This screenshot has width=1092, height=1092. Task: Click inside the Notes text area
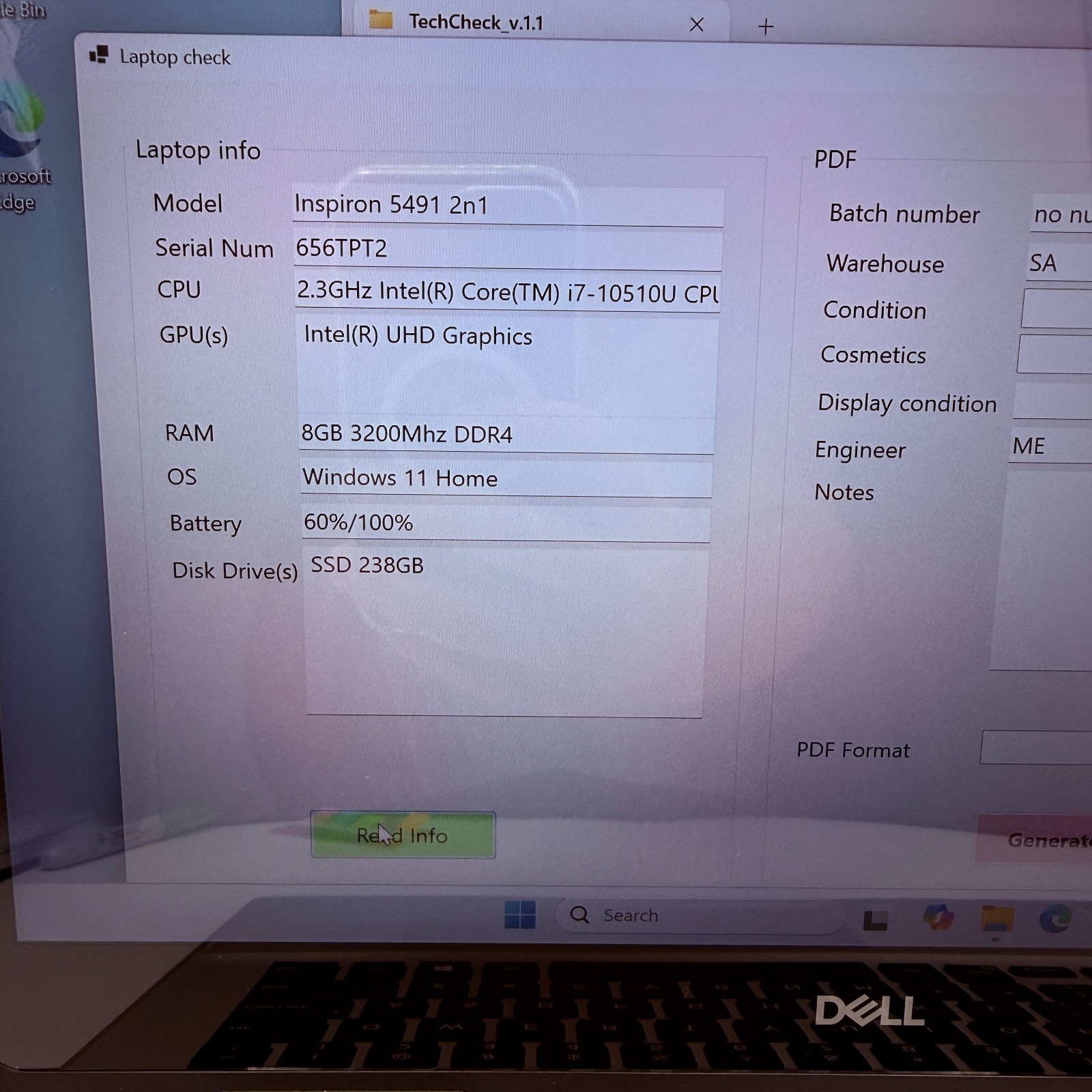1041,570
